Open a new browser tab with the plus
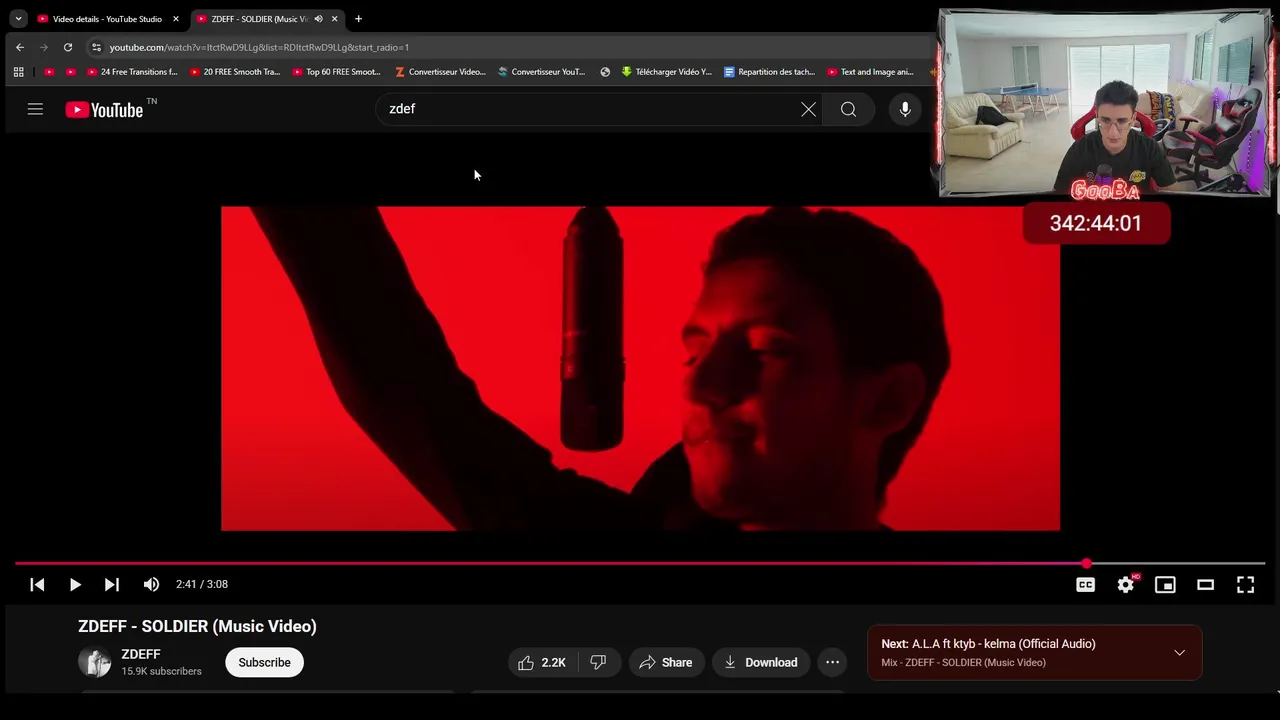 pos(358,19)
